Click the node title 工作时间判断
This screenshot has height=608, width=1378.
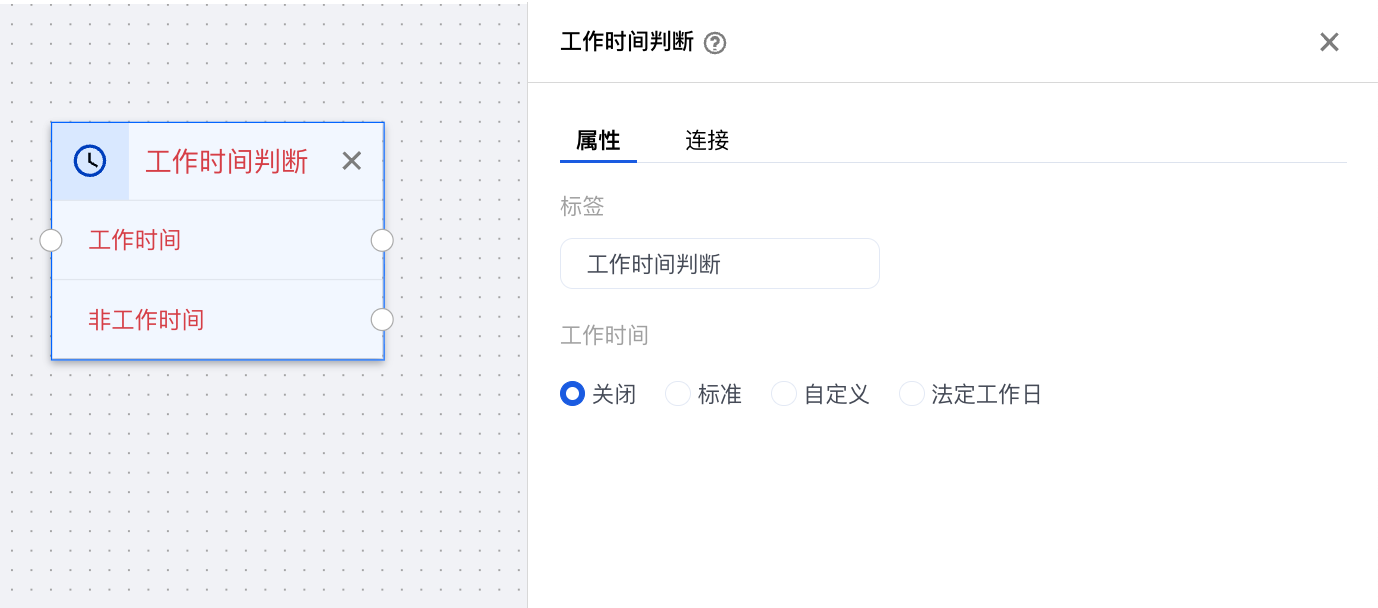coord(227,161)
